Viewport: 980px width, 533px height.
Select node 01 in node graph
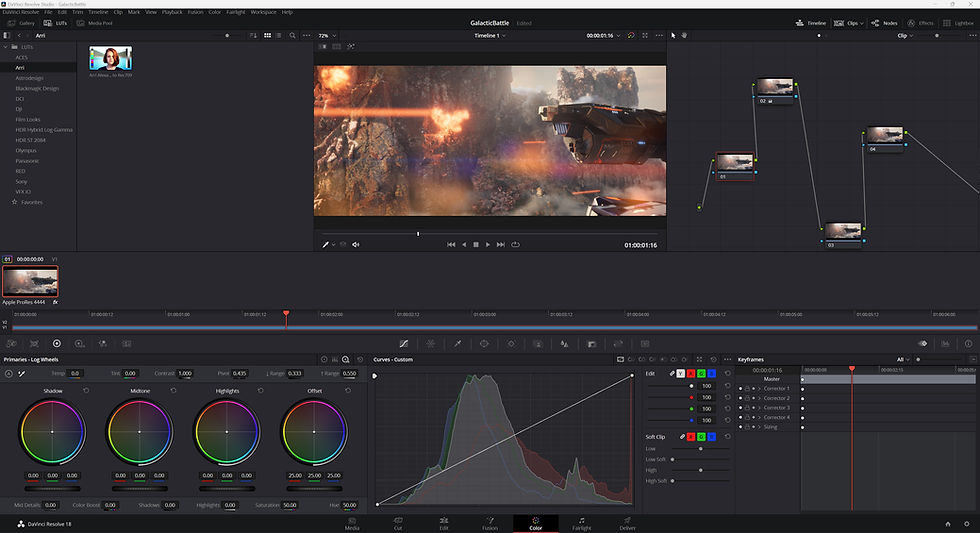[734, 166]
